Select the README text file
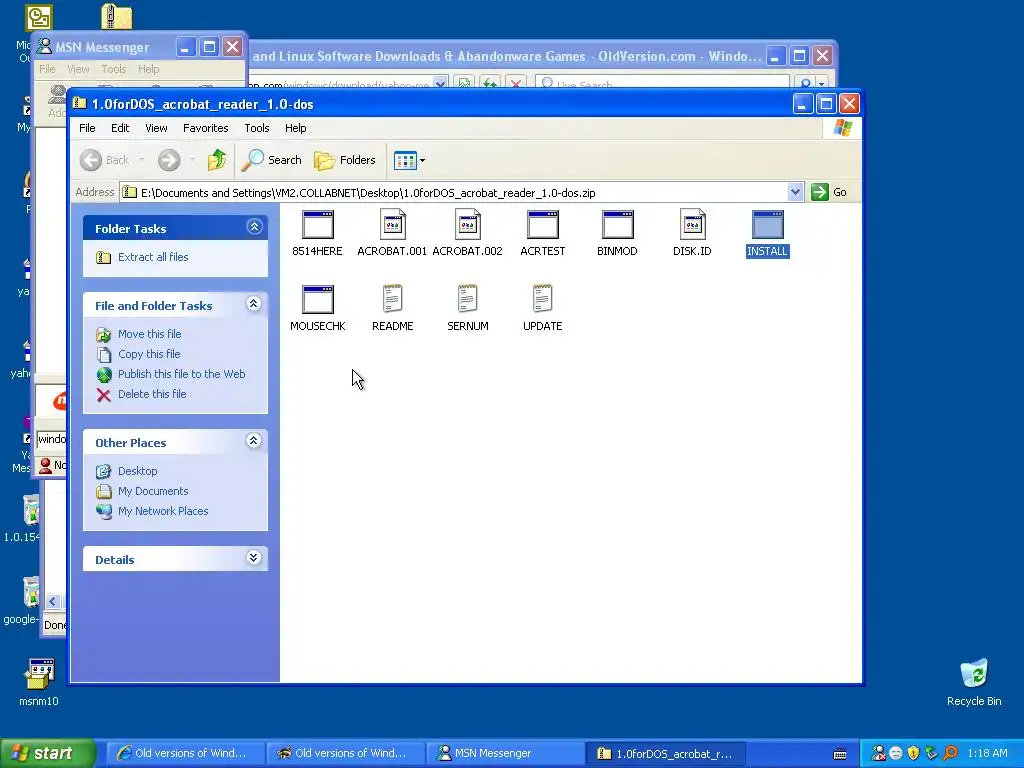 pyautogui.click(x=392, y=308)
